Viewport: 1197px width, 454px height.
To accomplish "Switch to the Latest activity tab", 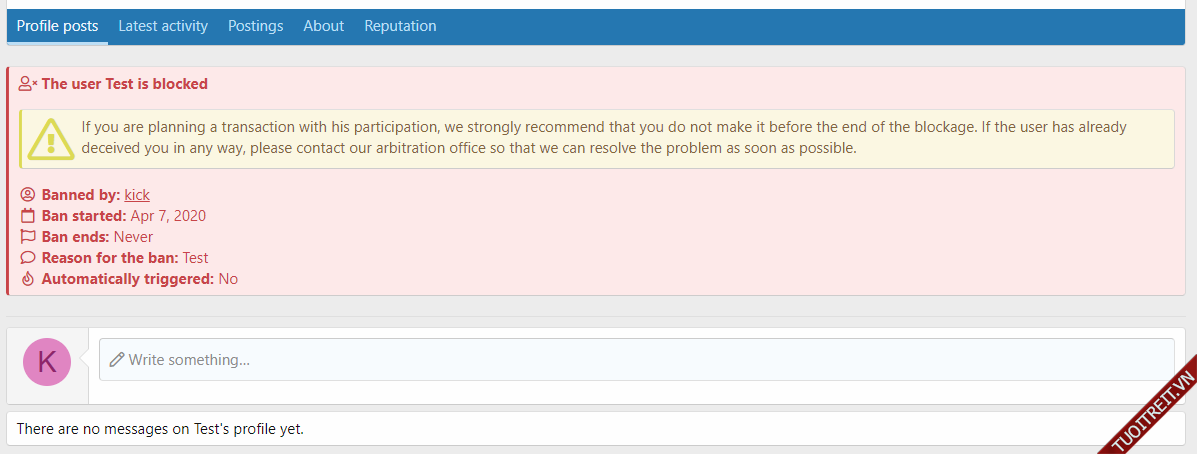I will click(163, 26).
